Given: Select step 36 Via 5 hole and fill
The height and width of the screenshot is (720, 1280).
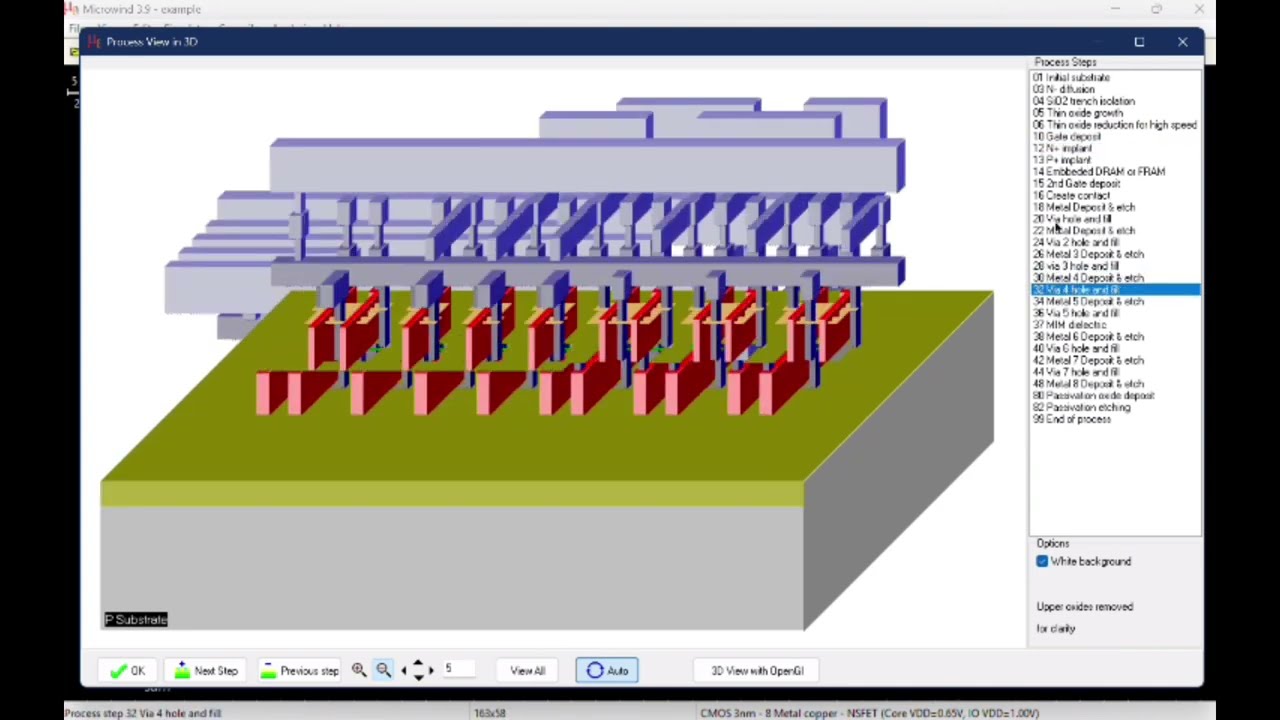Looking at the screenshot, I should [x=1115, y=313].
